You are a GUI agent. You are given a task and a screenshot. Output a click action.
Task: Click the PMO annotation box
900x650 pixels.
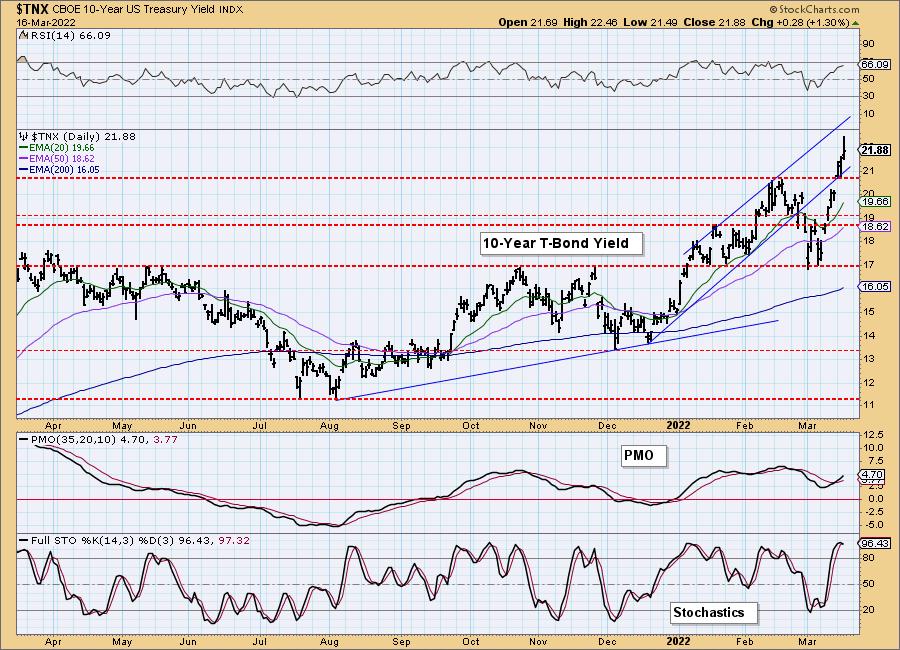pos(643,456)
